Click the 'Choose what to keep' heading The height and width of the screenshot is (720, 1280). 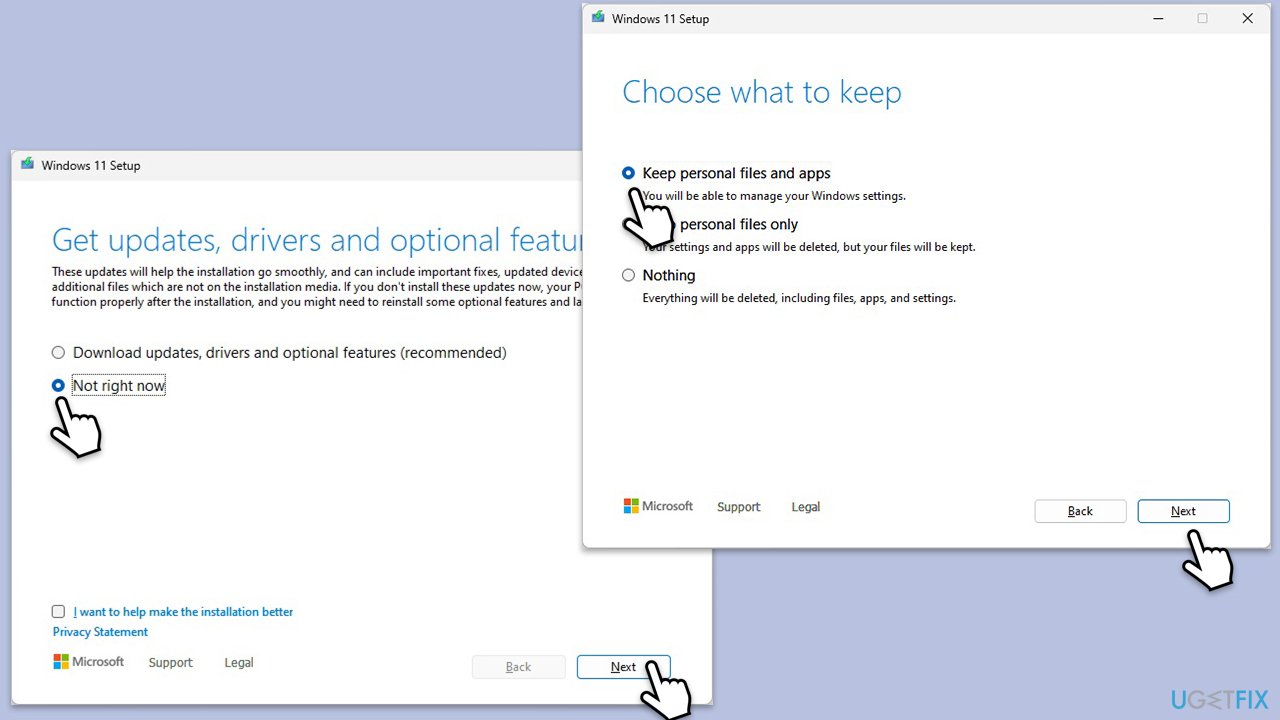pyautogui.click(x=762, y=92)
